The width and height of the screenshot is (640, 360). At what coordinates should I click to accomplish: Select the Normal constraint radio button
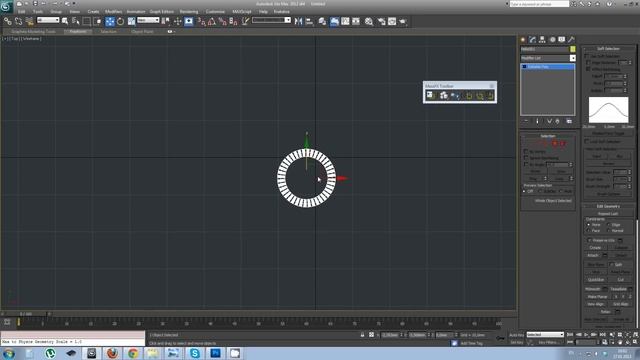[609, 231]
